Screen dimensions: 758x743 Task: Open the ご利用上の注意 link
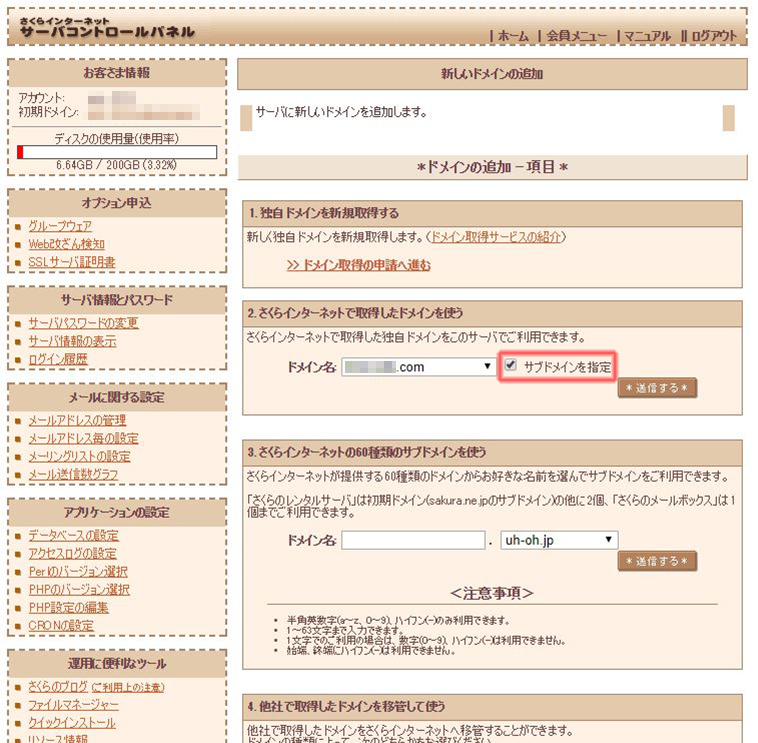click(x=128, y=687)
